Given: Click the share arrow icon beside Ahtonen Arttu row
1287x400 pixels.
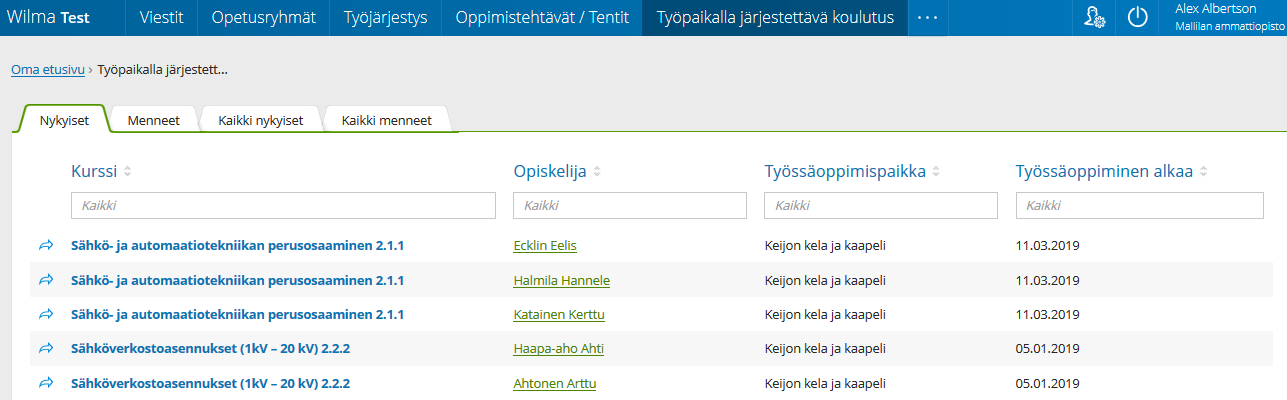Looking at the screenshot, I should click(x=45, y=383).
